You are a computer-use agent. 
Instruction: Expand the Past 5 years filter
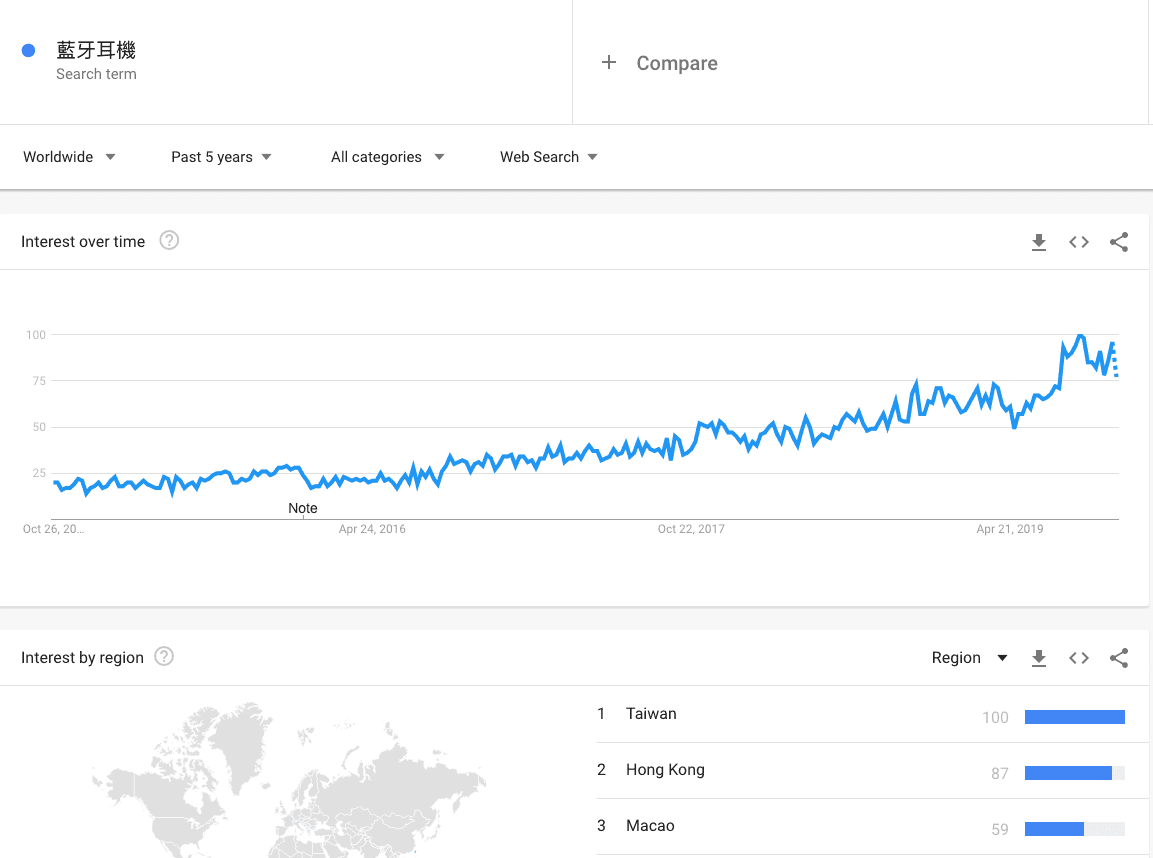tap(221, 157)
